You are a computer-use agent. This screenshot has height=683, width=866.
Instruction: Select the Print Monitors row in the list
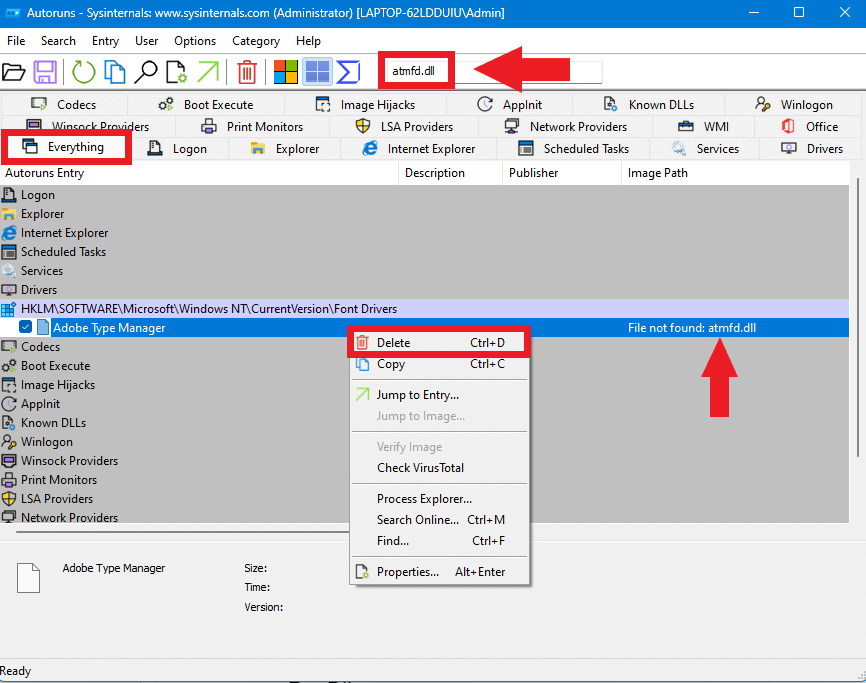424,480
